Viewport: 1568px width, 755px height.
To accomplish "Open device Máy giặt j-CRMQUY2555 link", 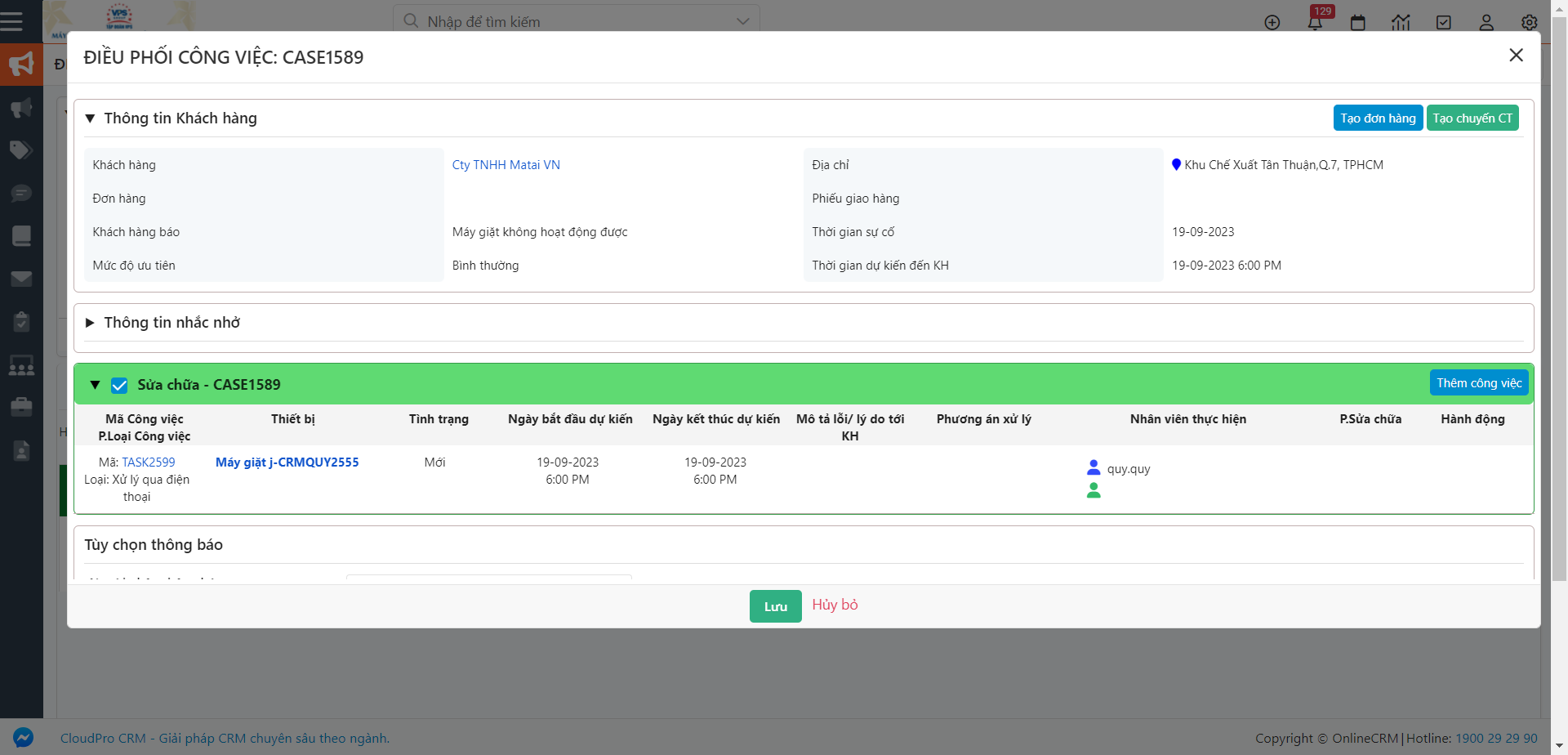I will click(x=287, y=462).
